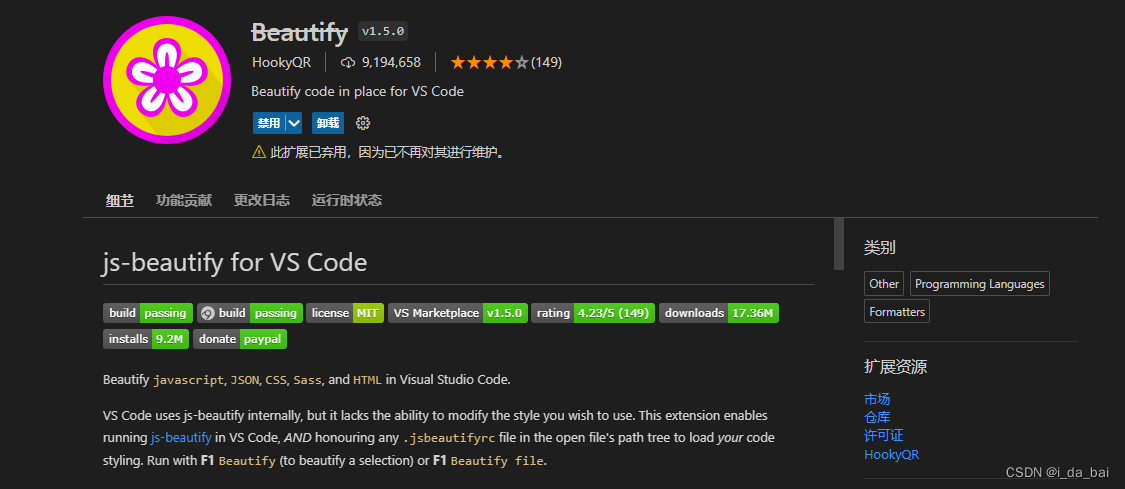The image size is (1125, 489).
Task: Select the Formatters category tag
Action: pyautogui.click(x=897, y=312)
